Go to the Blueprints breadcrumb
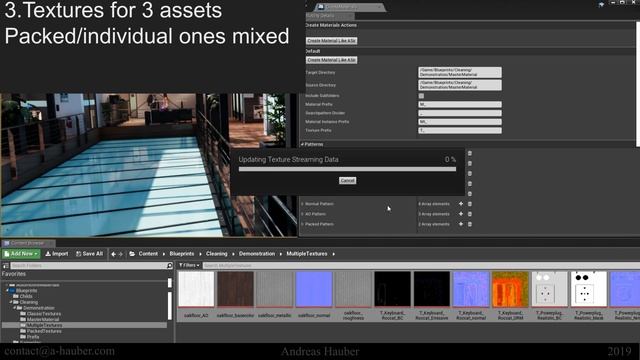640x360 pixels. pos(182,254)
